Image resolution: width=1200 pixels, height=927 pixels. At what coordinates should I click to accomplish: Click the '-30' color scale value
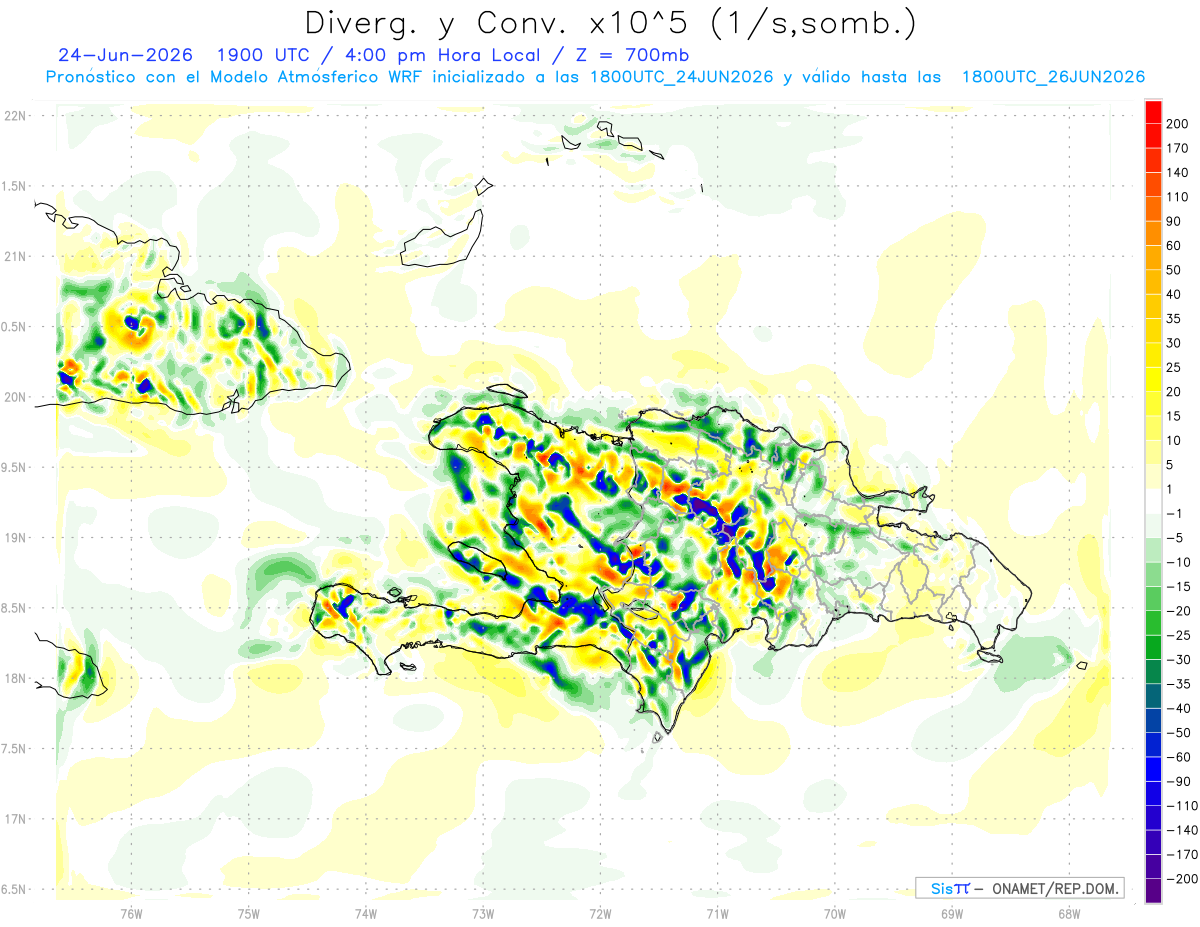click(x=1180, y=659)
